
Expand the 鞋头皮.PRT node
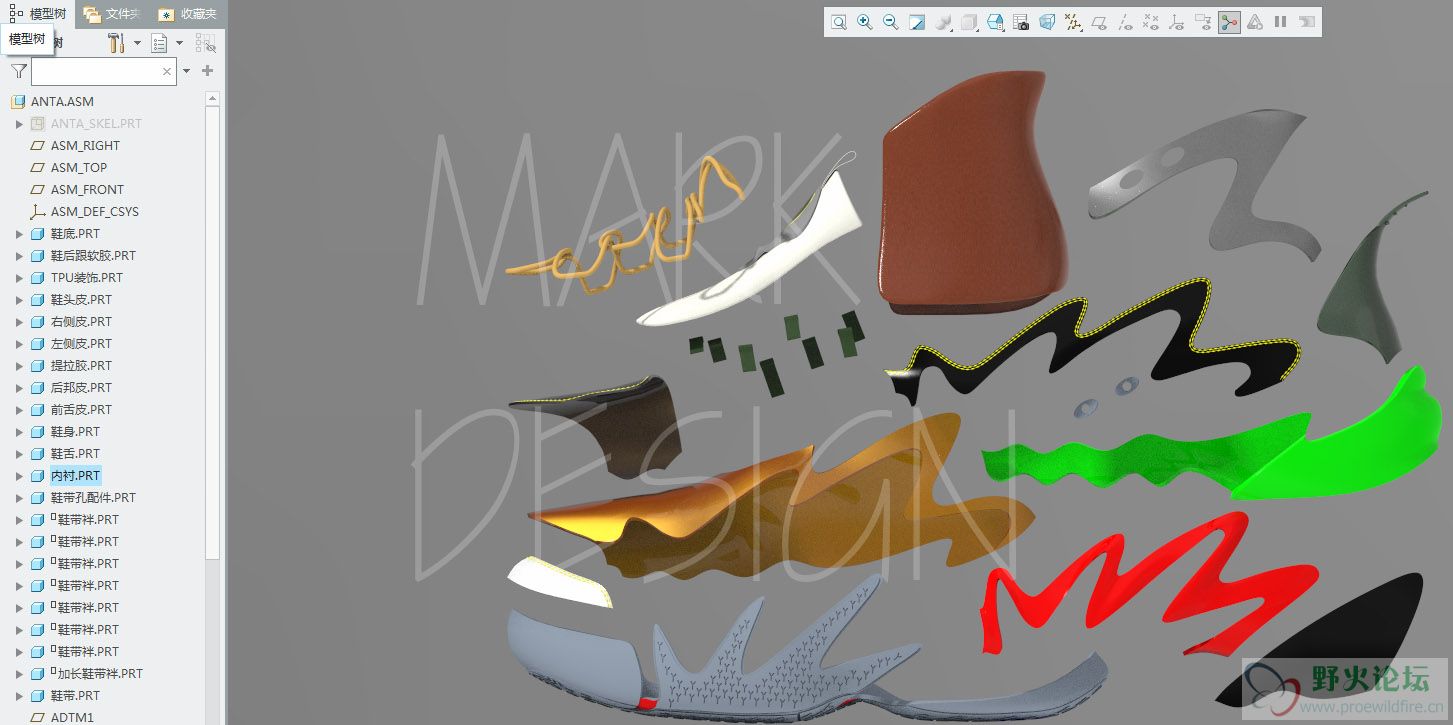[x=19, y=300]
